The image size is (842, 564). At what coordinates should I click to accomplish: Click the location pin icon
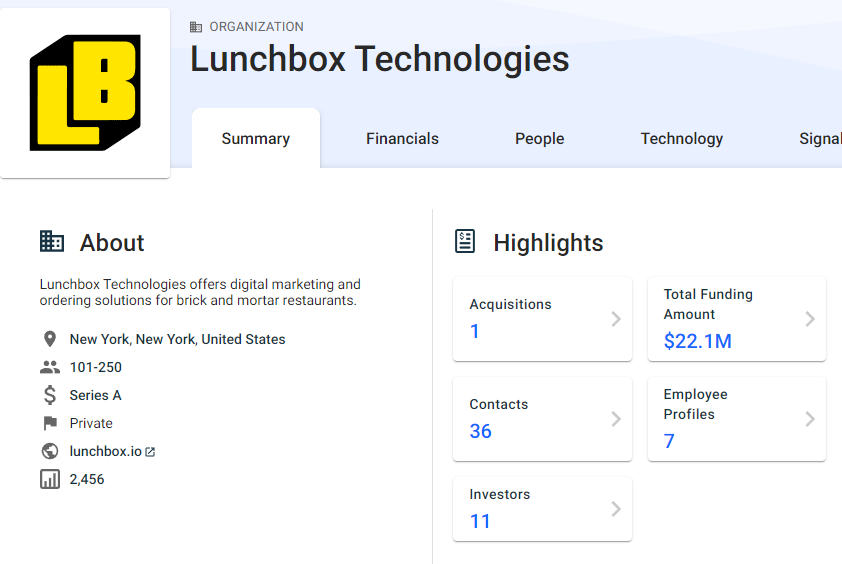pos(49,339)
